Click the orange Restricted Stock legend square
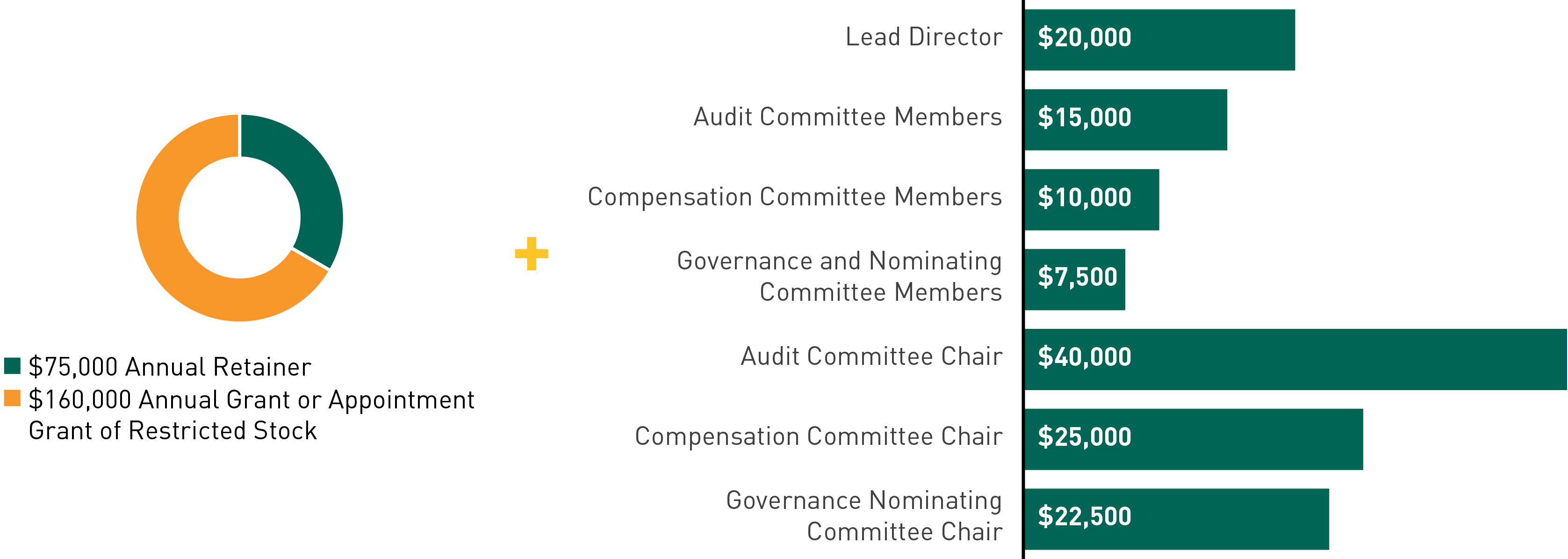This screenshot has width=1568, height=559. click(x=12, y=398)
